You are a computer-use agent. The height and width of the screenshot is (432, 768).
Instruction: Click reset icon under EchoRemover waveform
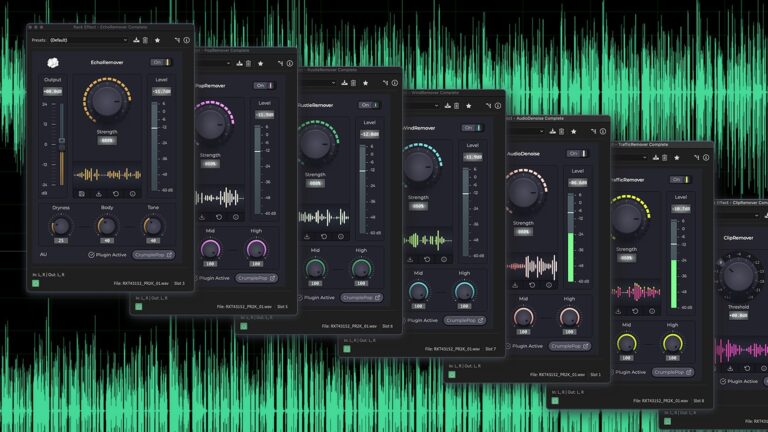116,194
